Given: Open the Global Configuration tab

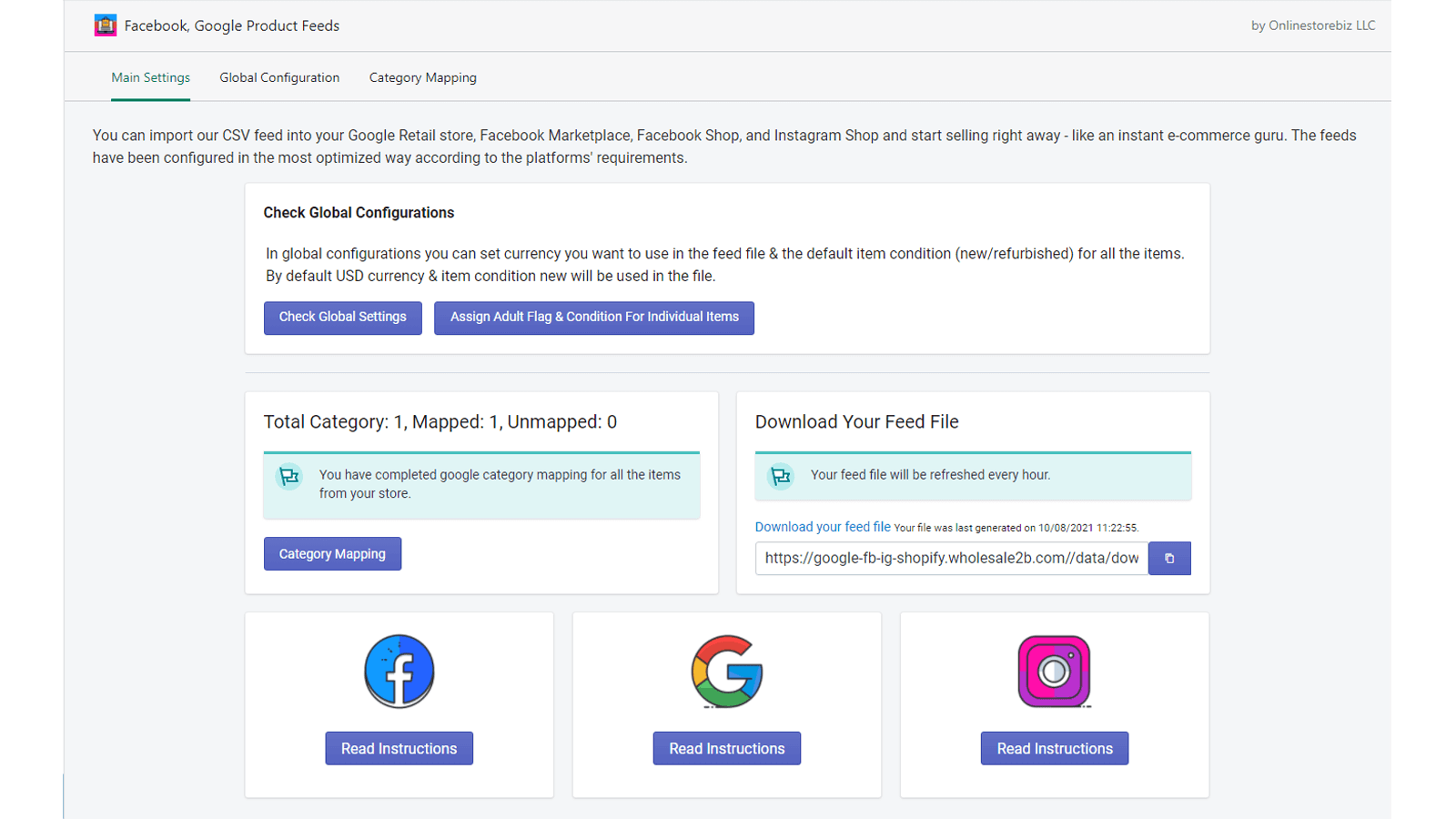Looking at the screenshot, I should 279,77.
